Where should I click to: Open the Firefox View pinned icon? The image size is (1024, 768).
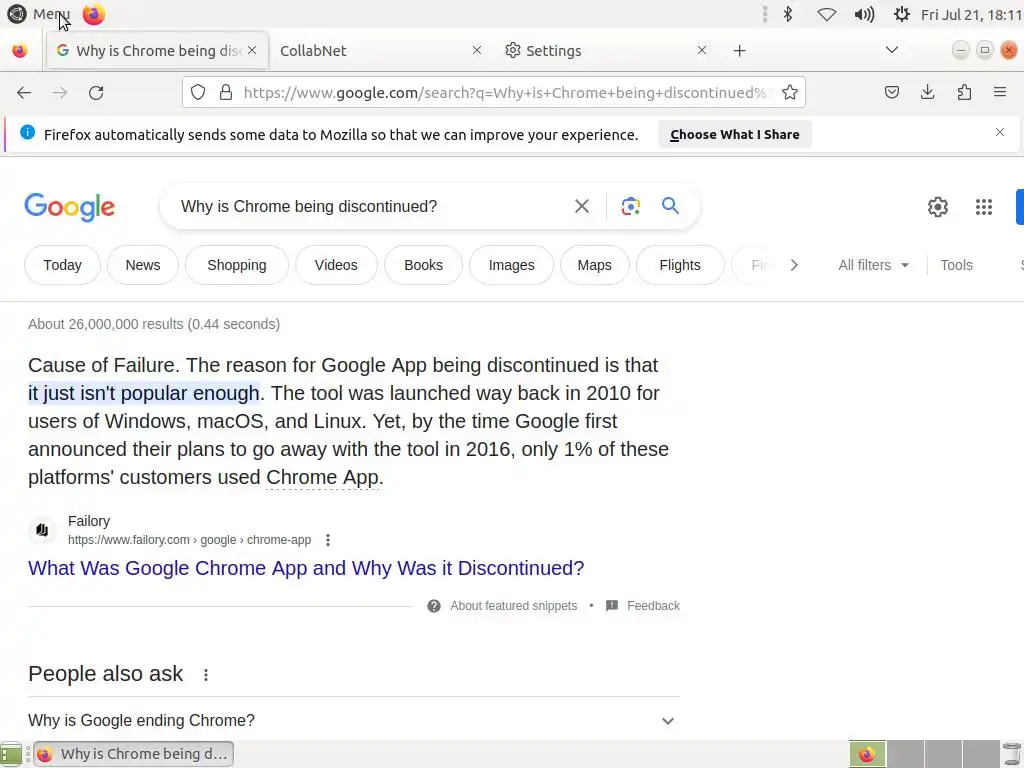[20, 50]
